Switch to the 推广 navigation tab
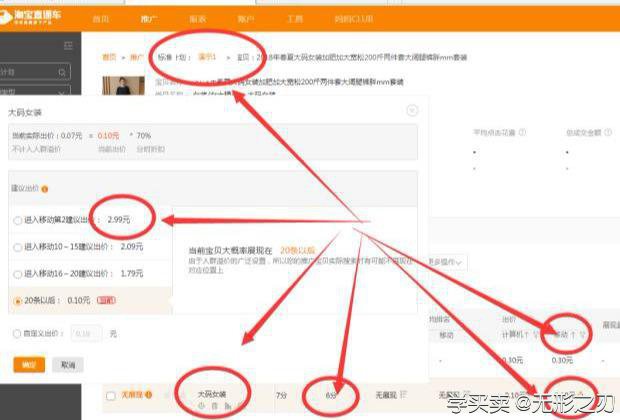 (149, 19)
